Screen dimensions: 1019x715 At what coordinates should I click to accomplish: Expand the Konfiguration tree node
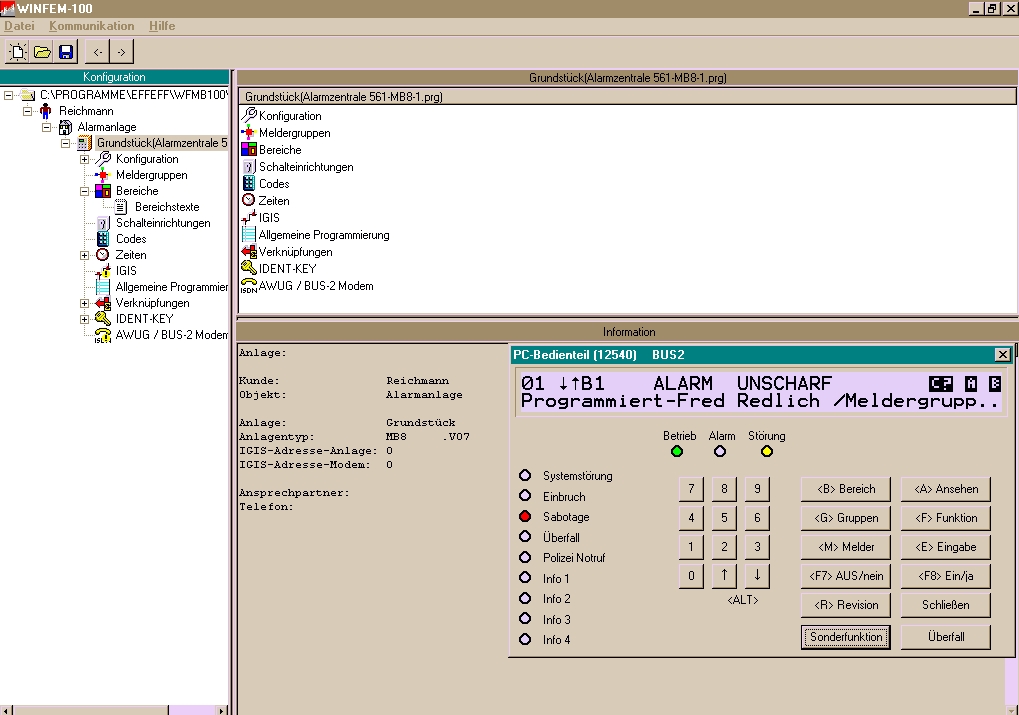coord(85,159)
